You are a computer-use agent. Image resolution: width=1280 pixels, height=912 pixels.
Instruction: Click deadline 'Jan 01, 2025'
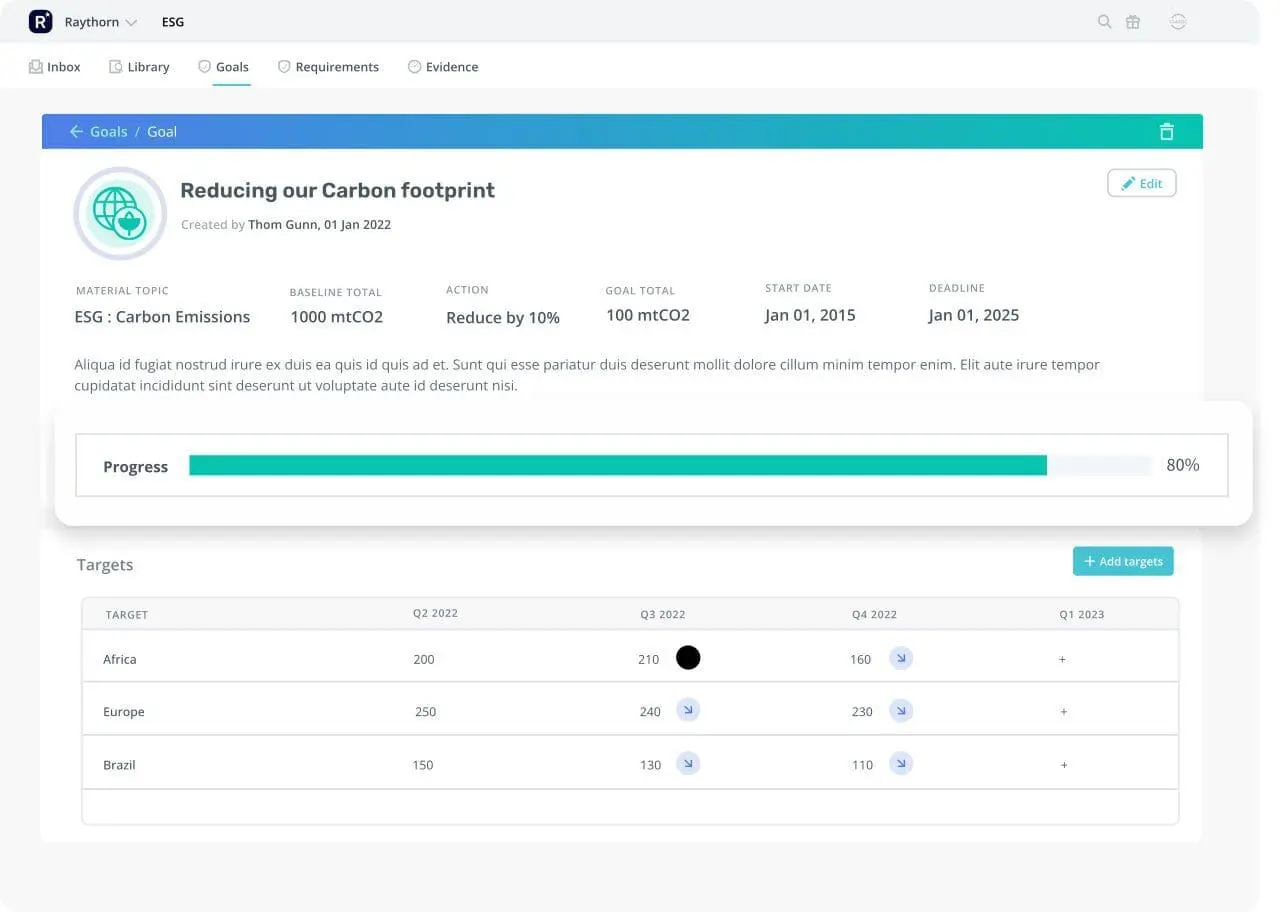(974, 315)
